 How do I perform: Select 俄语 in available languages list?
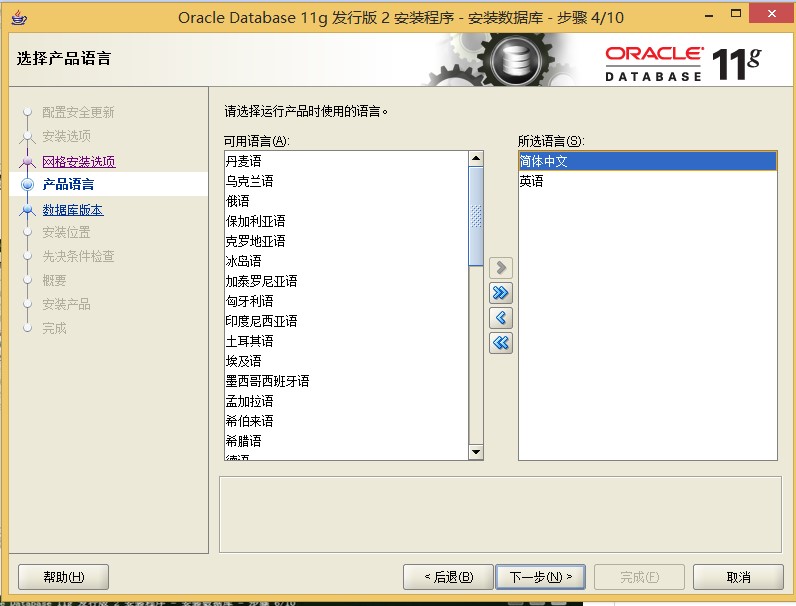tap(237, 201)
